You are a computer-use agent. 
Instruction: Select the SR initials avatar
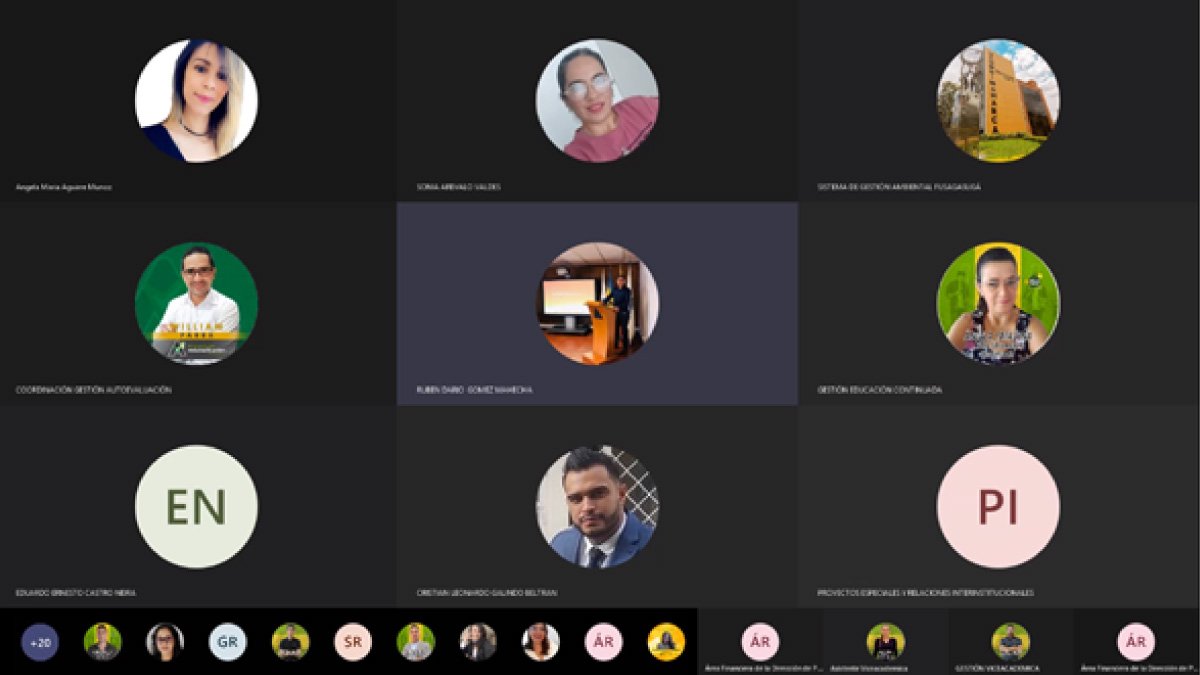click(353, 642)
